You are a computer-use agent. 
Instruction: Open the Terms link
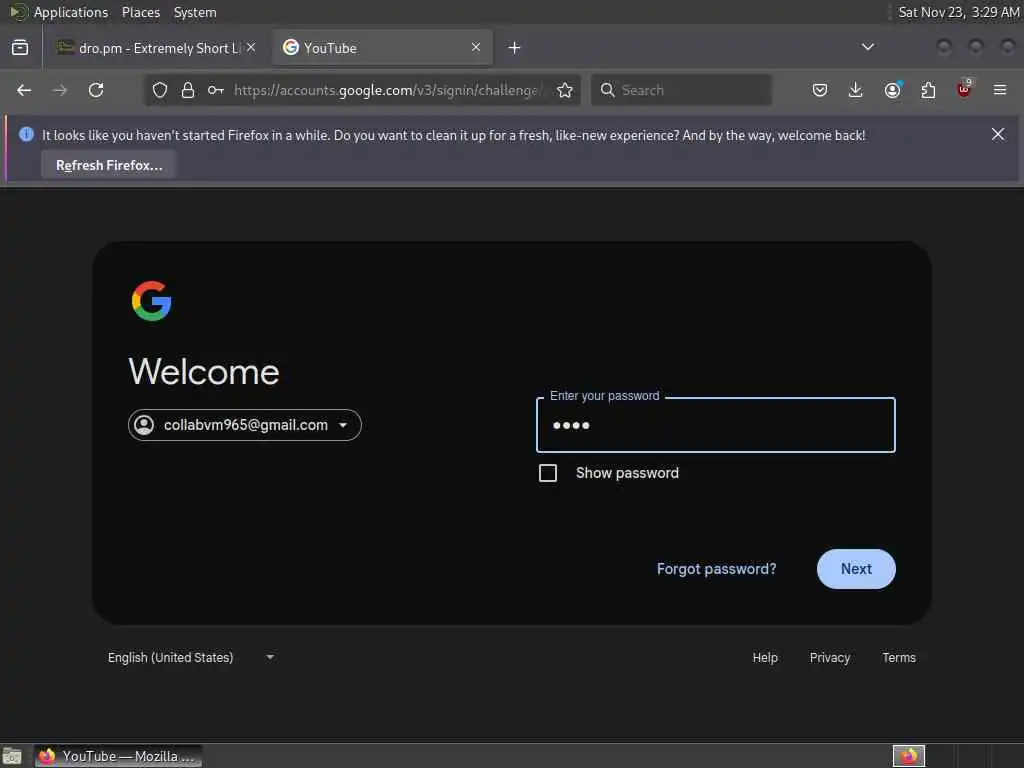tap(899, 658)
